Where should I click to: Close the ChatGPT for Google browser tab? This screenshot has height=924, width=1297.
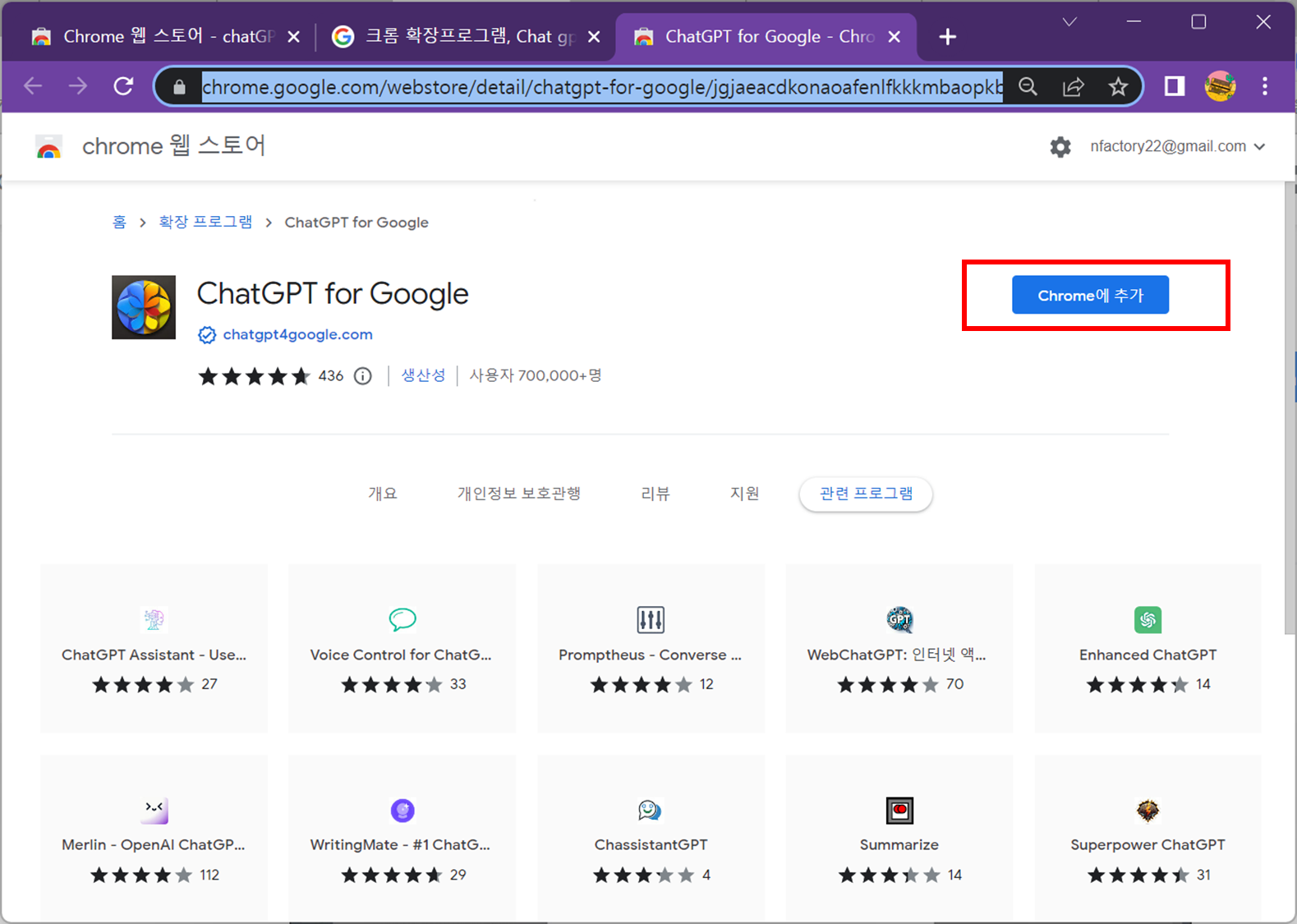point(895,37)
